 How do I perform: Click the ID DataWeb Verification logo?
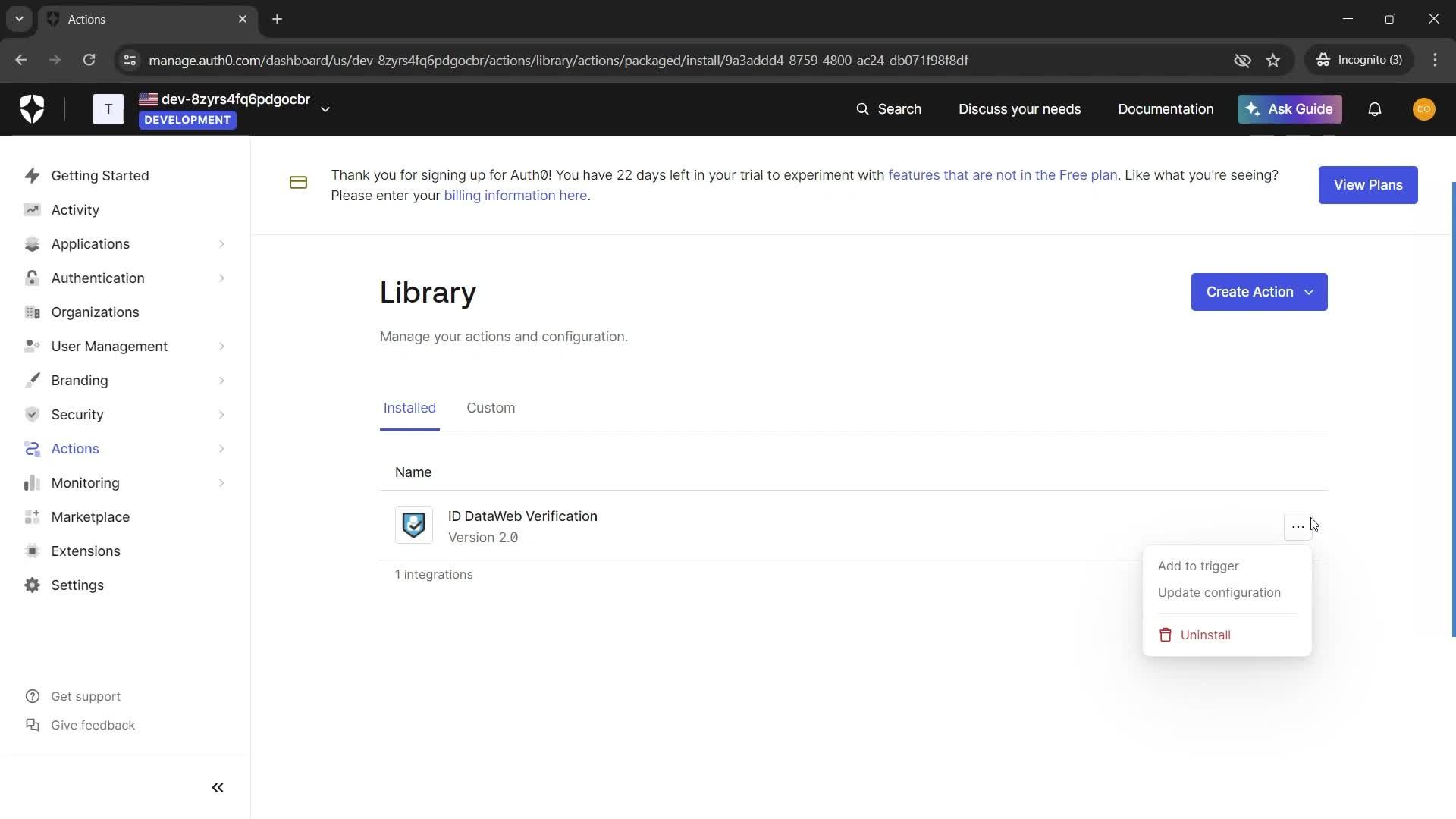point(414,525)
